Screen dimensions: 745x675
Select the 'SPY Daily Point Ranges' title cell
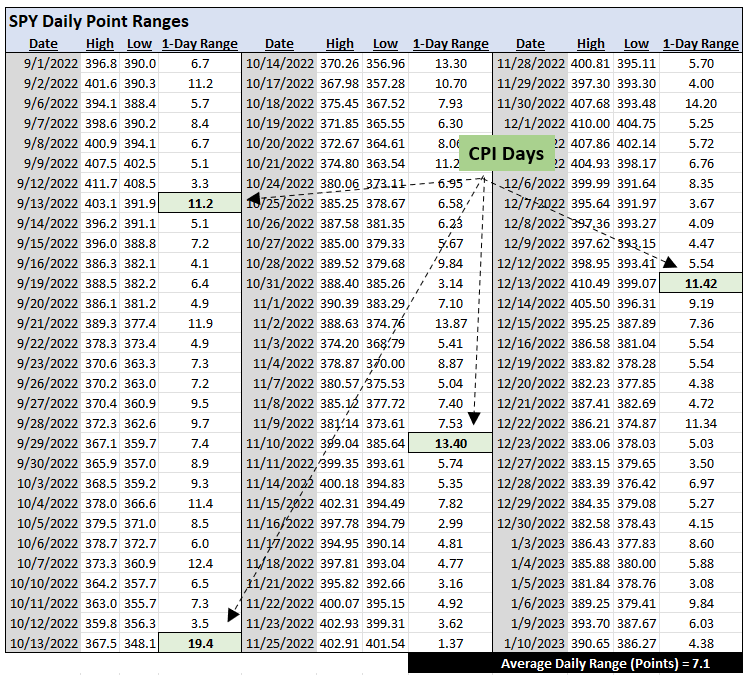point(99,21)
